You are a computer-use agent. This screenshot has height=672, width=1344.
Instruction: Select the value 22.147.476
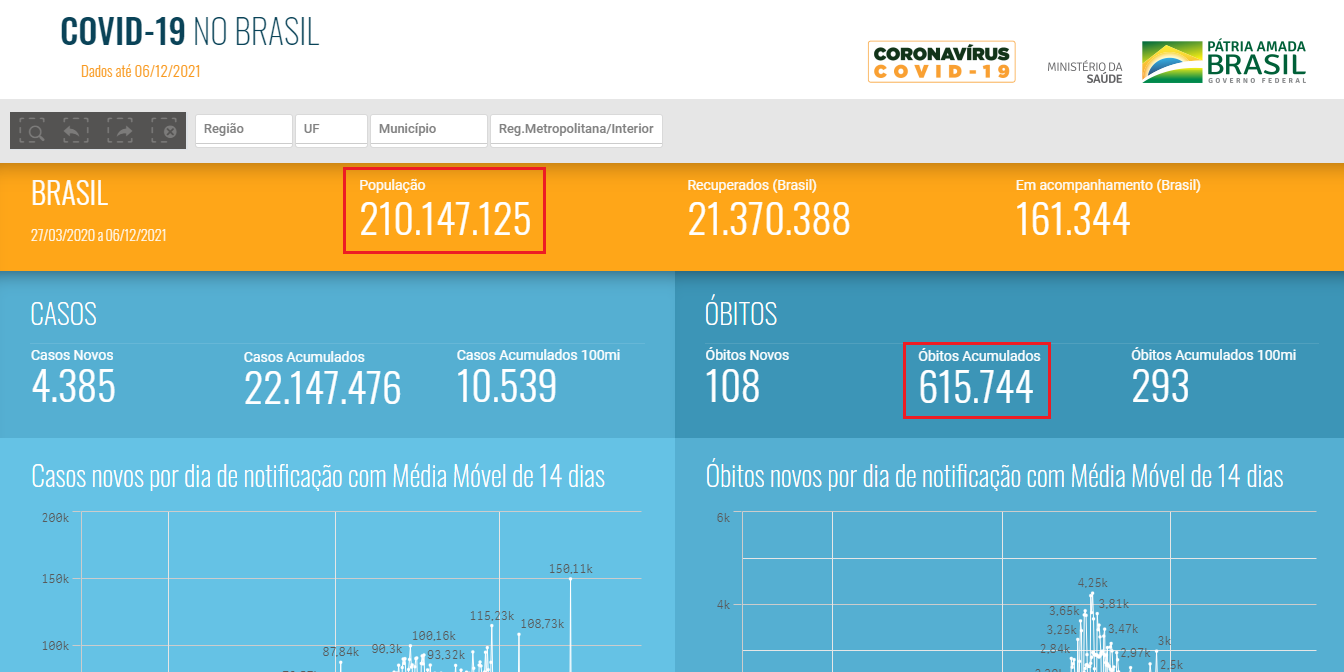[x=322, y=389]
